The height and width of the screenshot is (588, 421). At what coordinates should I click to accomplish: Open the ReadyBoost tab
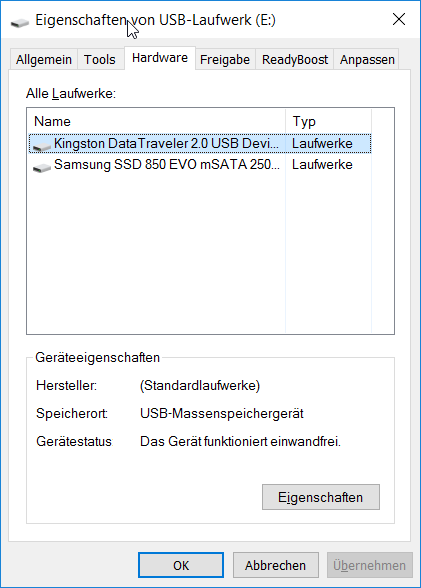click(x=295, y=60)
